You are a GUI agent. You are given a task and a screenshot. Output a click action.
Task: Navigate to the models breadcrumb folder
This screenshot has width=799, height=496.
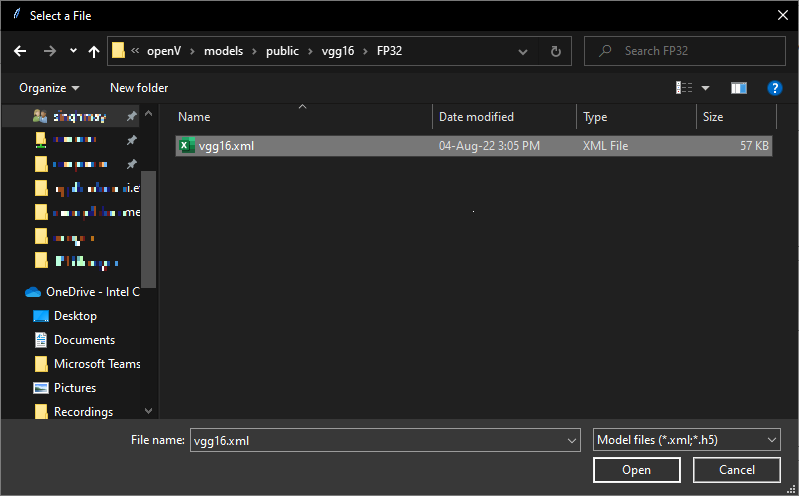click(x=223, y=51)
